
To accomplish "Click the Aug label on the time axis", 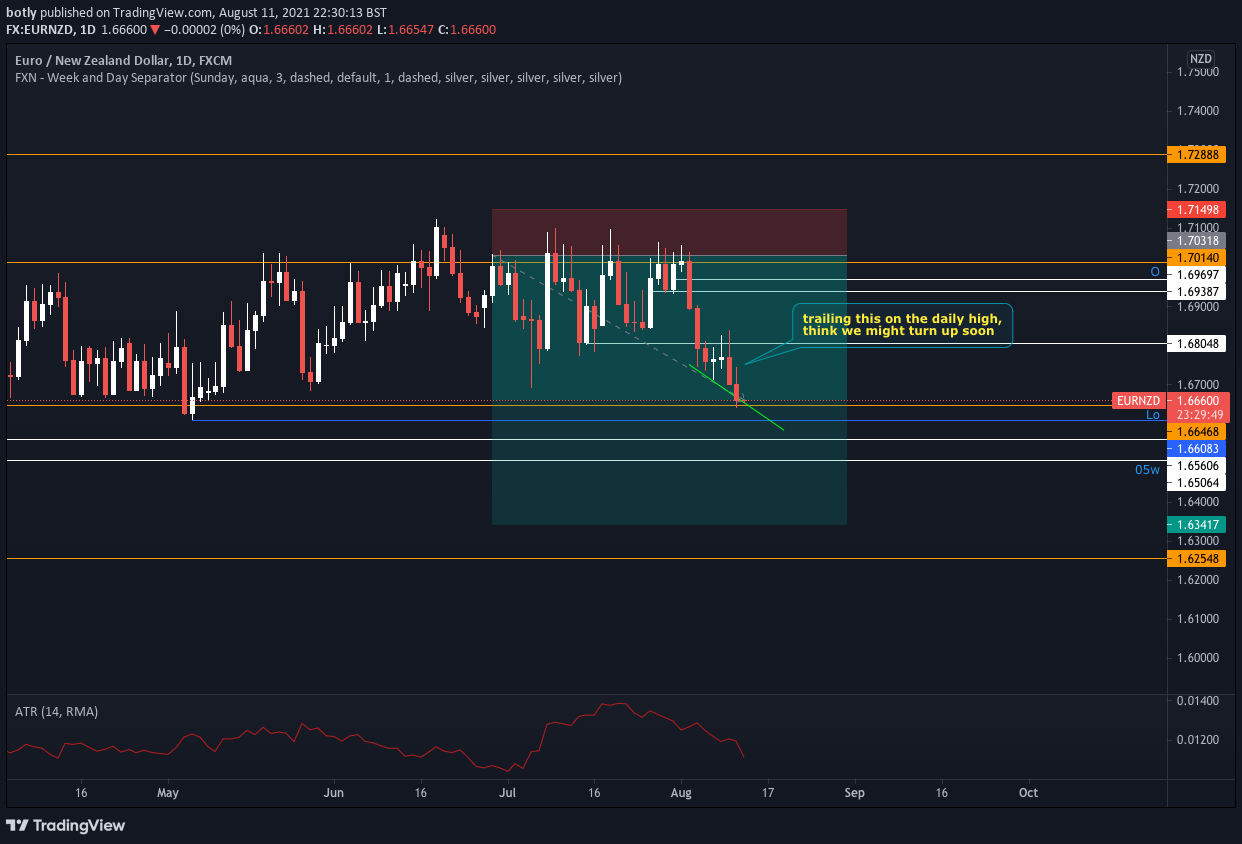I will click(x=680, y=793).
